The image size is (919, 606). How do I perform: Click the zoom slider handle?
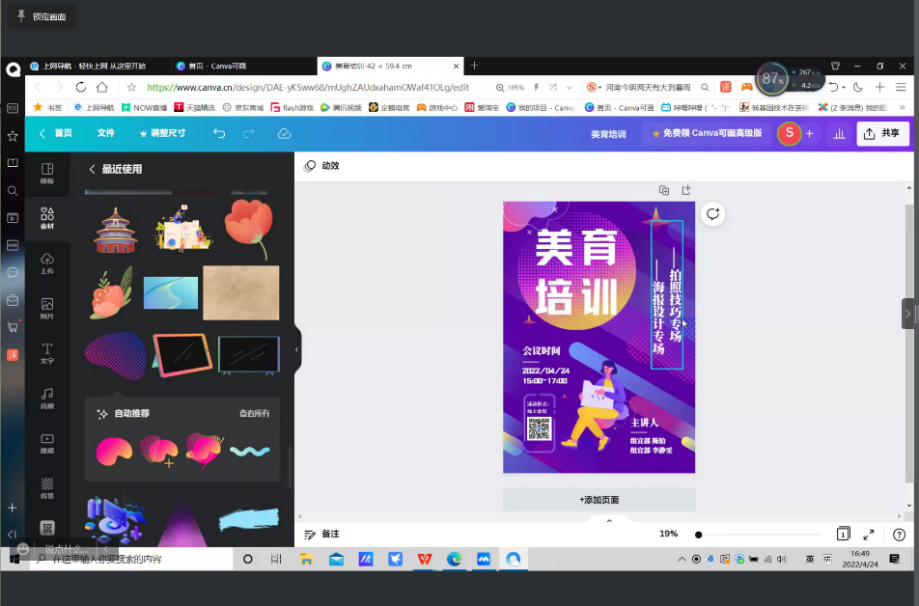[698, 535]
